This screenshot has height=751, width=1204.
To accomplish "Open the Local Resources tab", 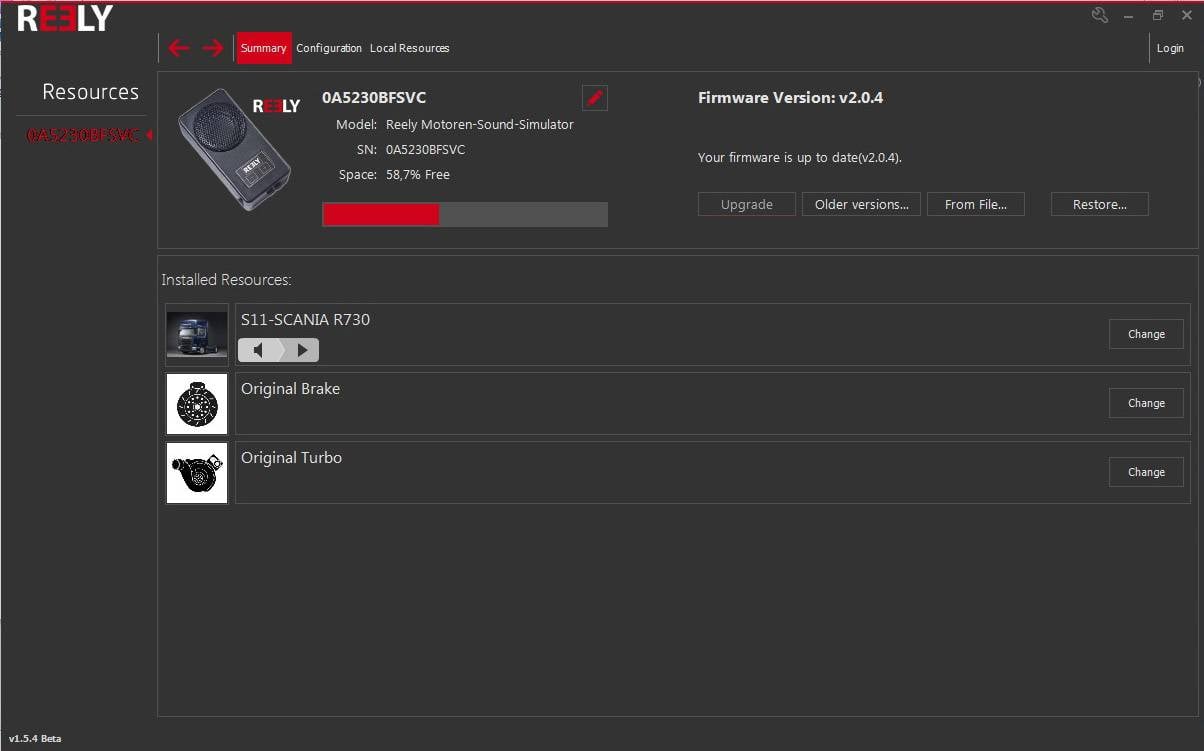I will [409, 47].
